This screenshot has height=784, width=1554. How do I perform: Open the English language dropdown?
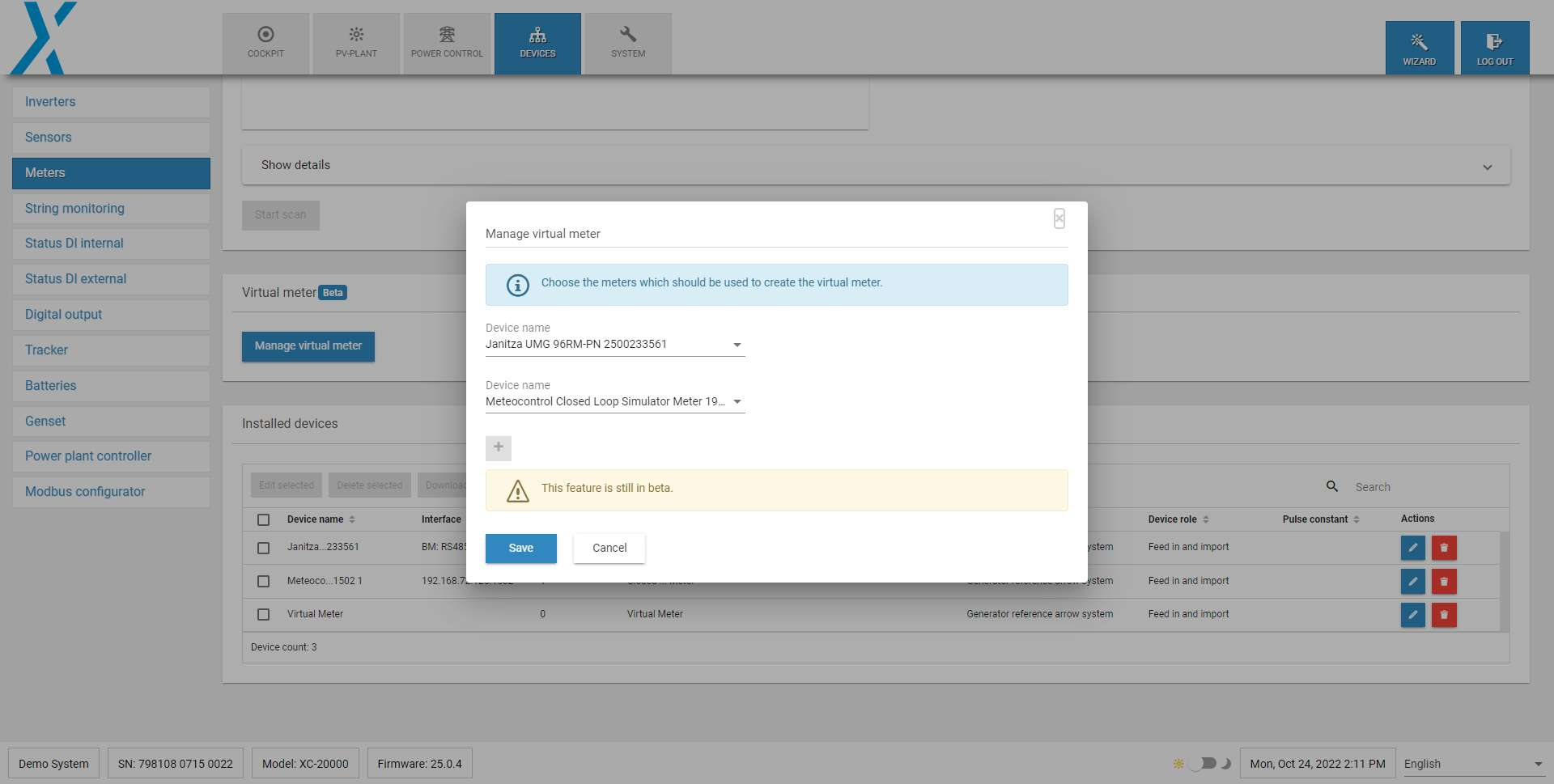[1474, 765]
